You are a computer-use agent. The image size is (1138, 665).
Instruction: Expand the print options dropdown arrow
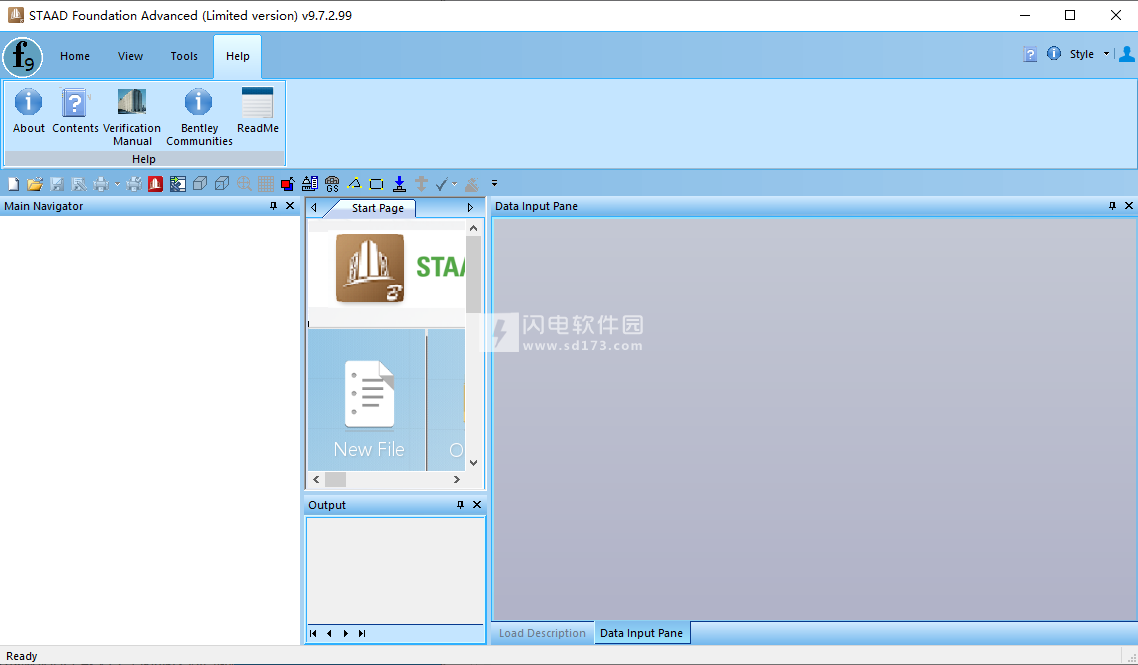click(117, 184)
